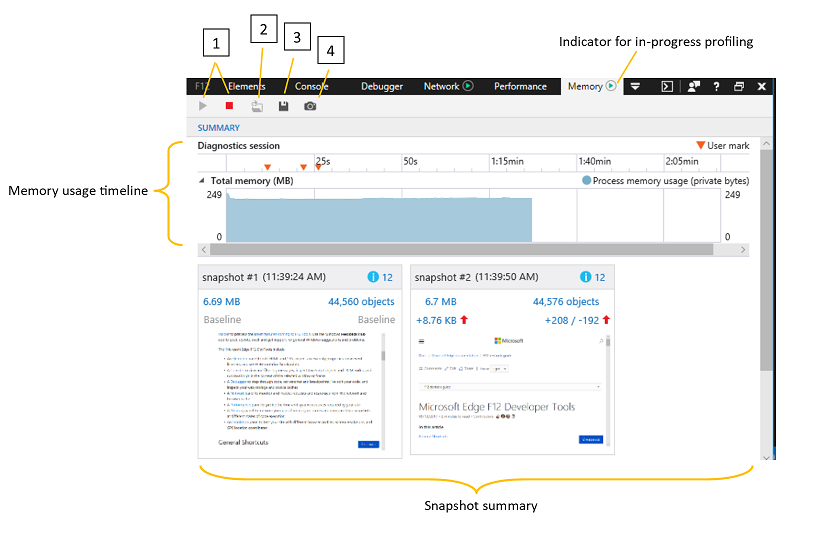
Task: Open the tab overflow dropdown arrow
Action: coord(635,86)
